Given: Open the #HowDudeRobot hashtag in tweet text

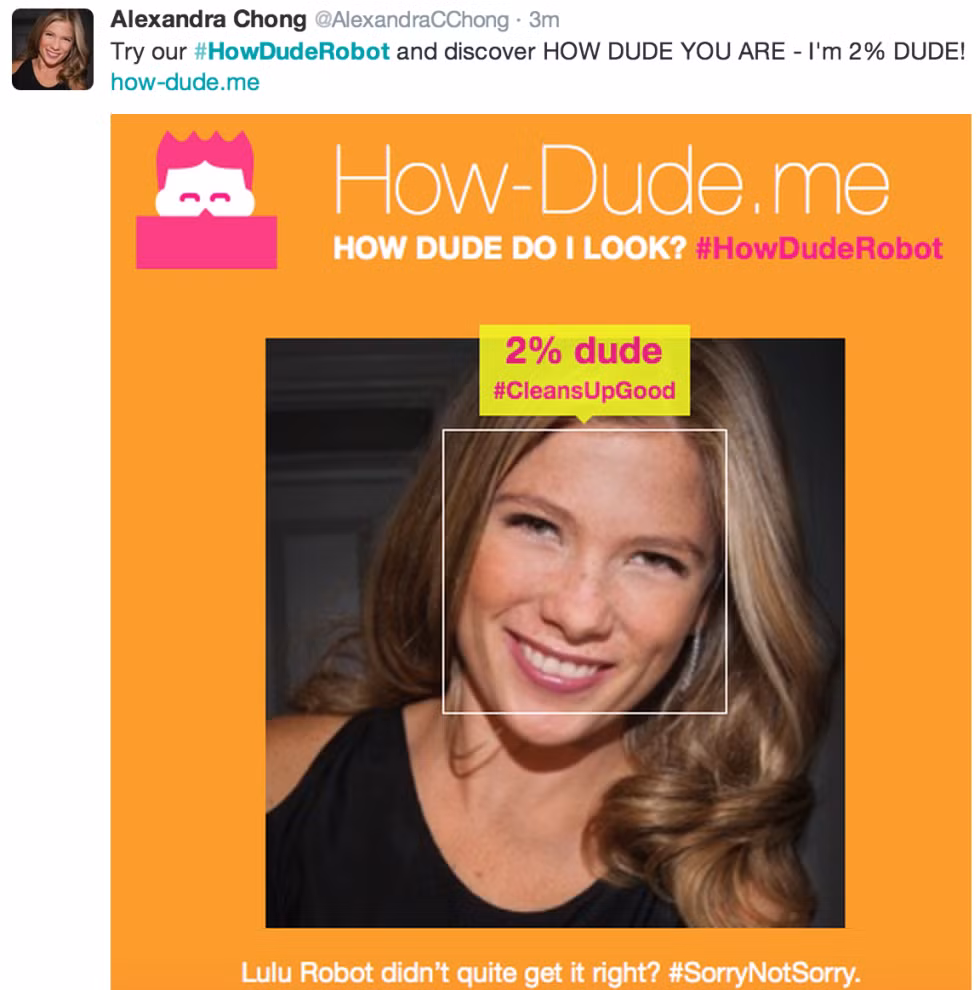Looking at the screenshot, I should (x=292, y=51).
